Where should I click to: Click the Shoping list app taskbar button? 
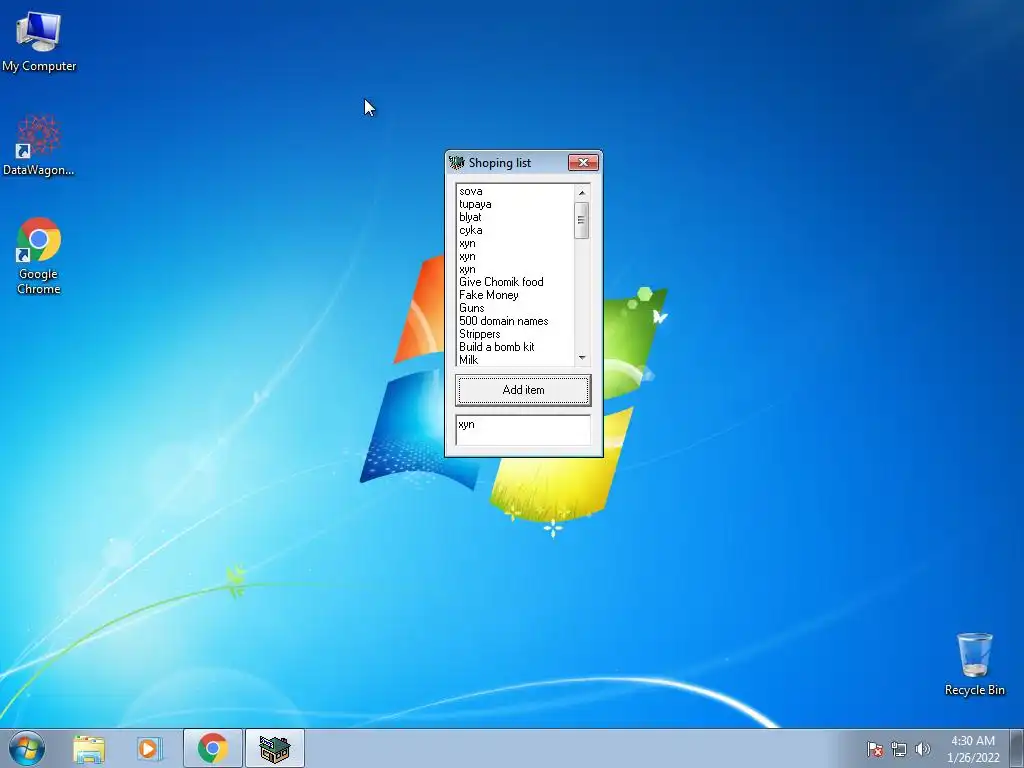[x=274, y=748]
